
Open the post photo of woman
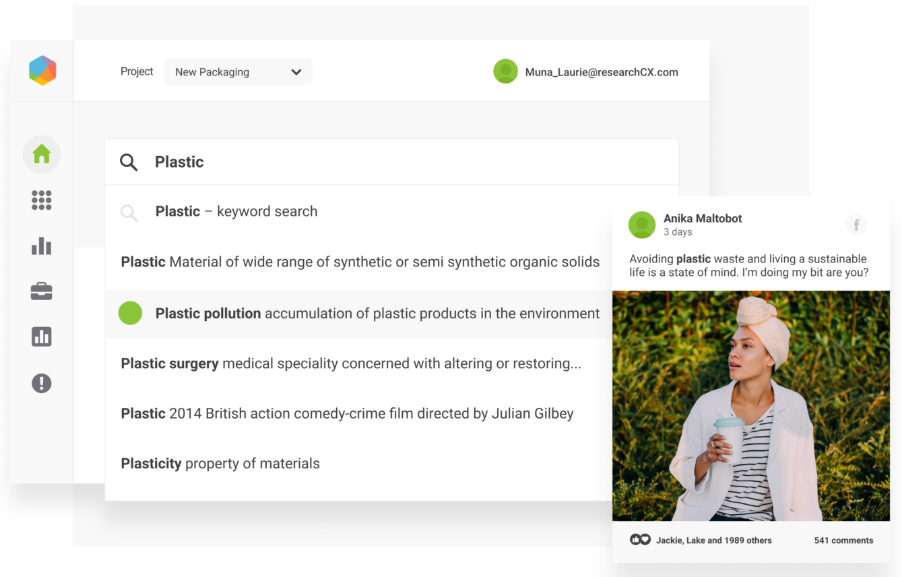click(x=750, y=405)
